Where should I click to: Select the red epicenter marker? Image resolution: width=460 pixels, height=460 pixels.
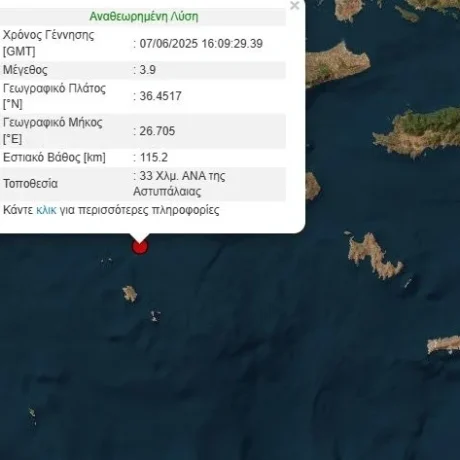tap(140, 247)
